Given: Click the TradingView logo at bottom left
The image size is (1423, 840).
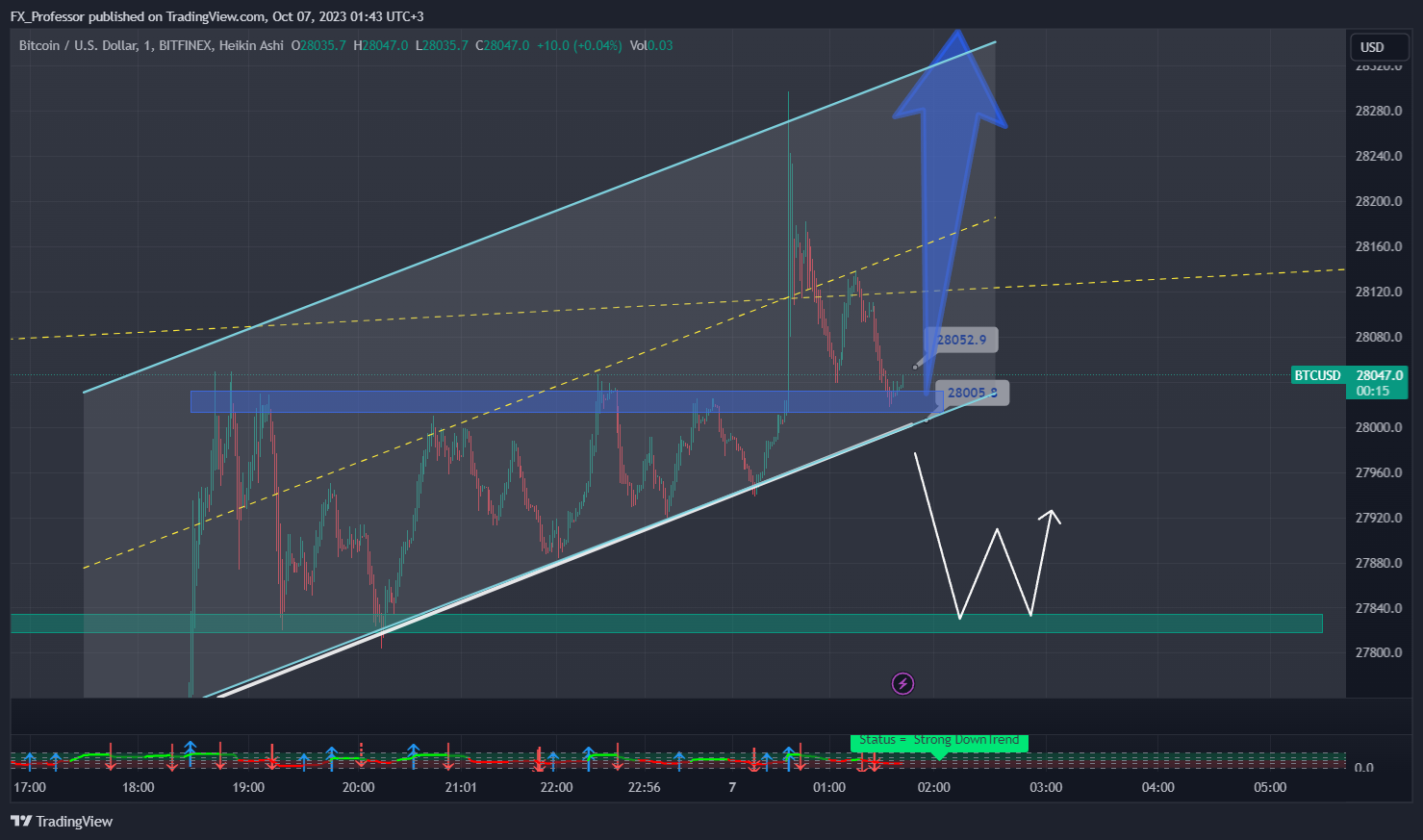Looking at the screenshot, I should pyautogui.click(x=62, y=821).
